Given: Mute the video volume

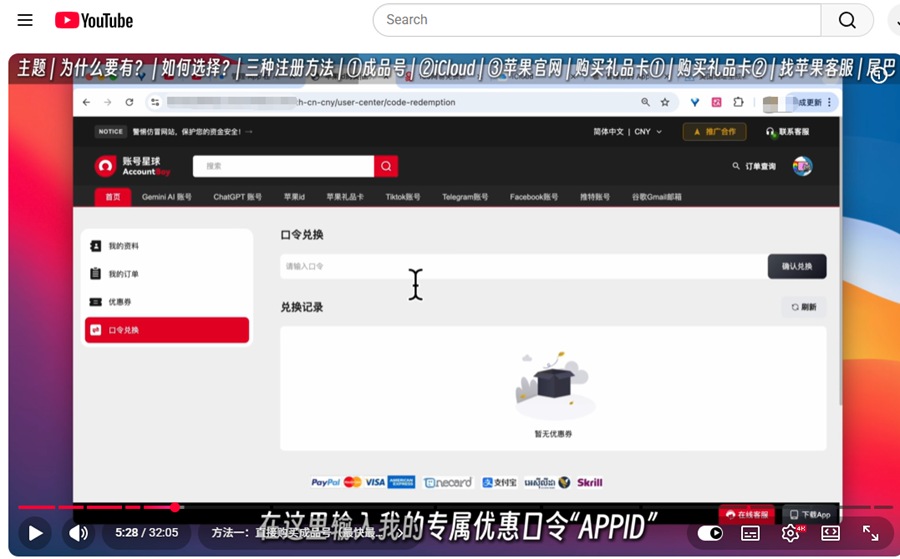Looking at the screenshot, I should [79, 533].
